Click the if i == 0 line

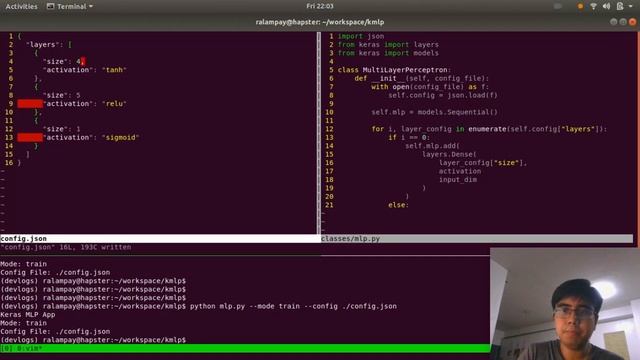pos(409,138)
